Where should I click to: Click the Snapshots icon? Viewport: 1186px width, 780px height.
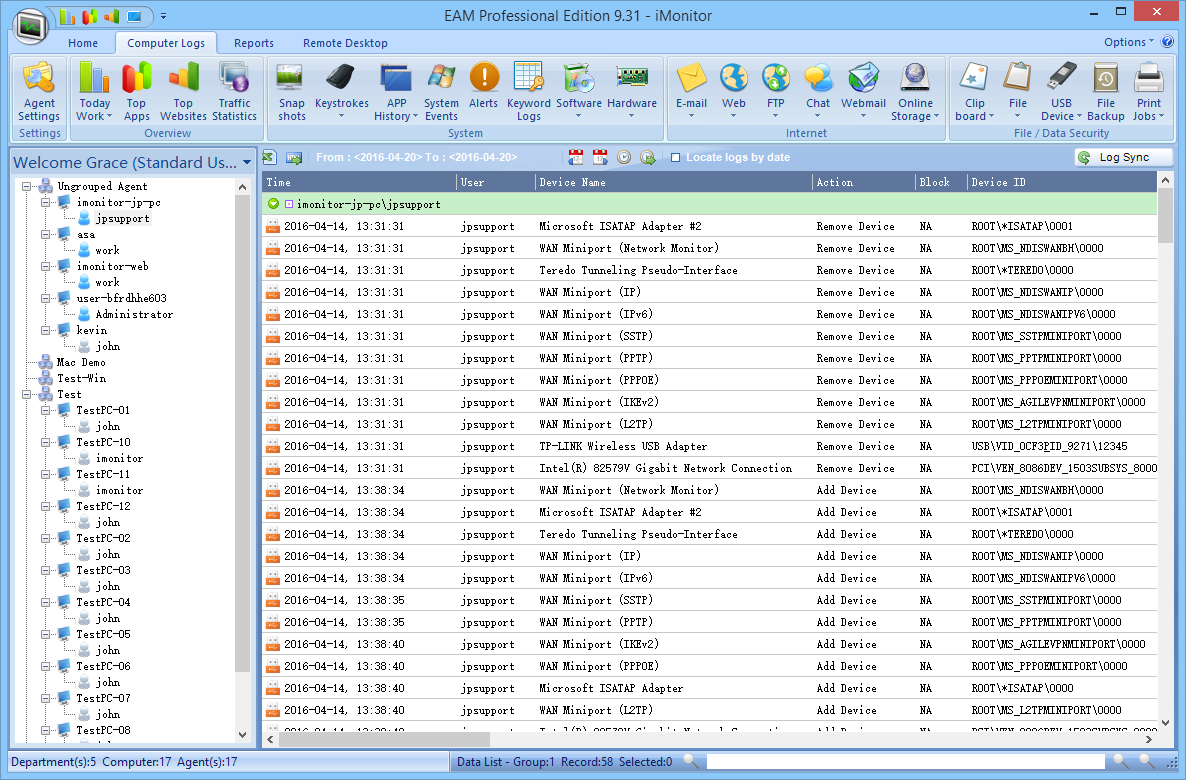292,91
